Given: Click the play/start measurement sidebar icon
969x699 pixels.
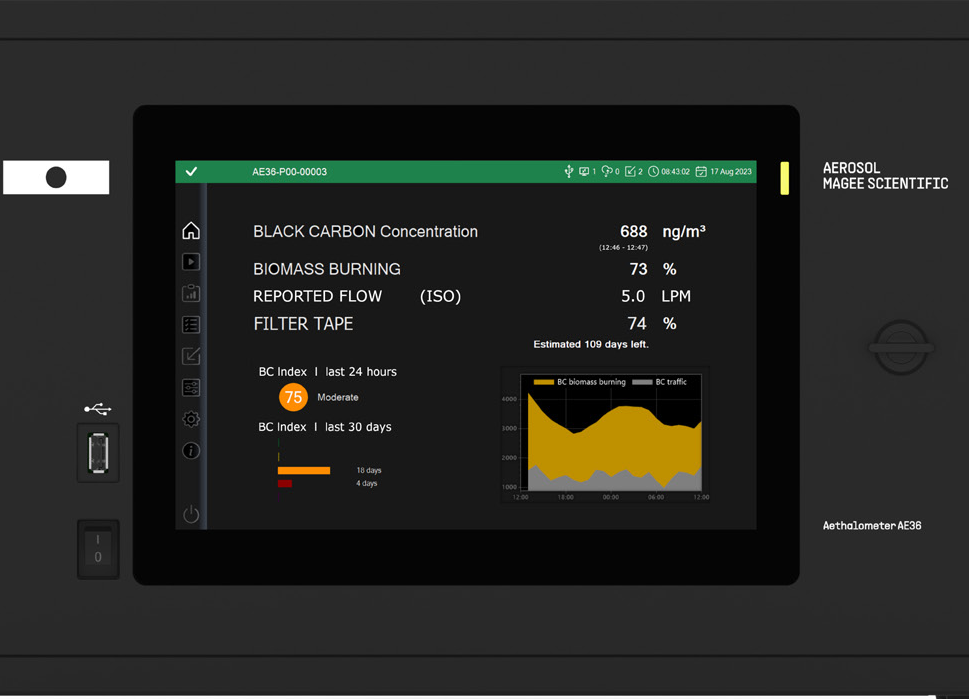Looking at the screenshot, I should pyautogui.click(x=191, y=262).
